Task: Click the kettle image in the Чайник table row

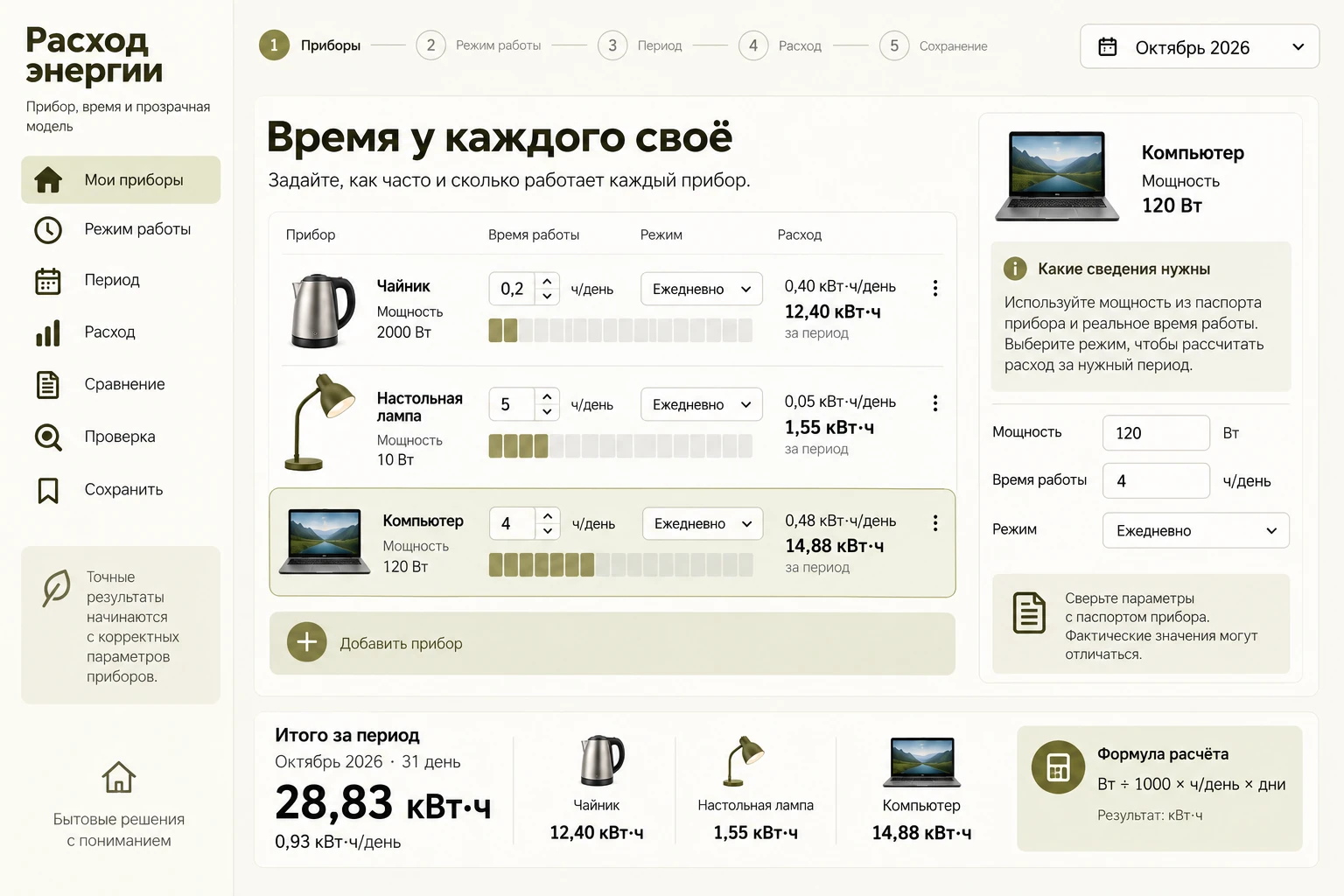Action: tap(323, 311)
